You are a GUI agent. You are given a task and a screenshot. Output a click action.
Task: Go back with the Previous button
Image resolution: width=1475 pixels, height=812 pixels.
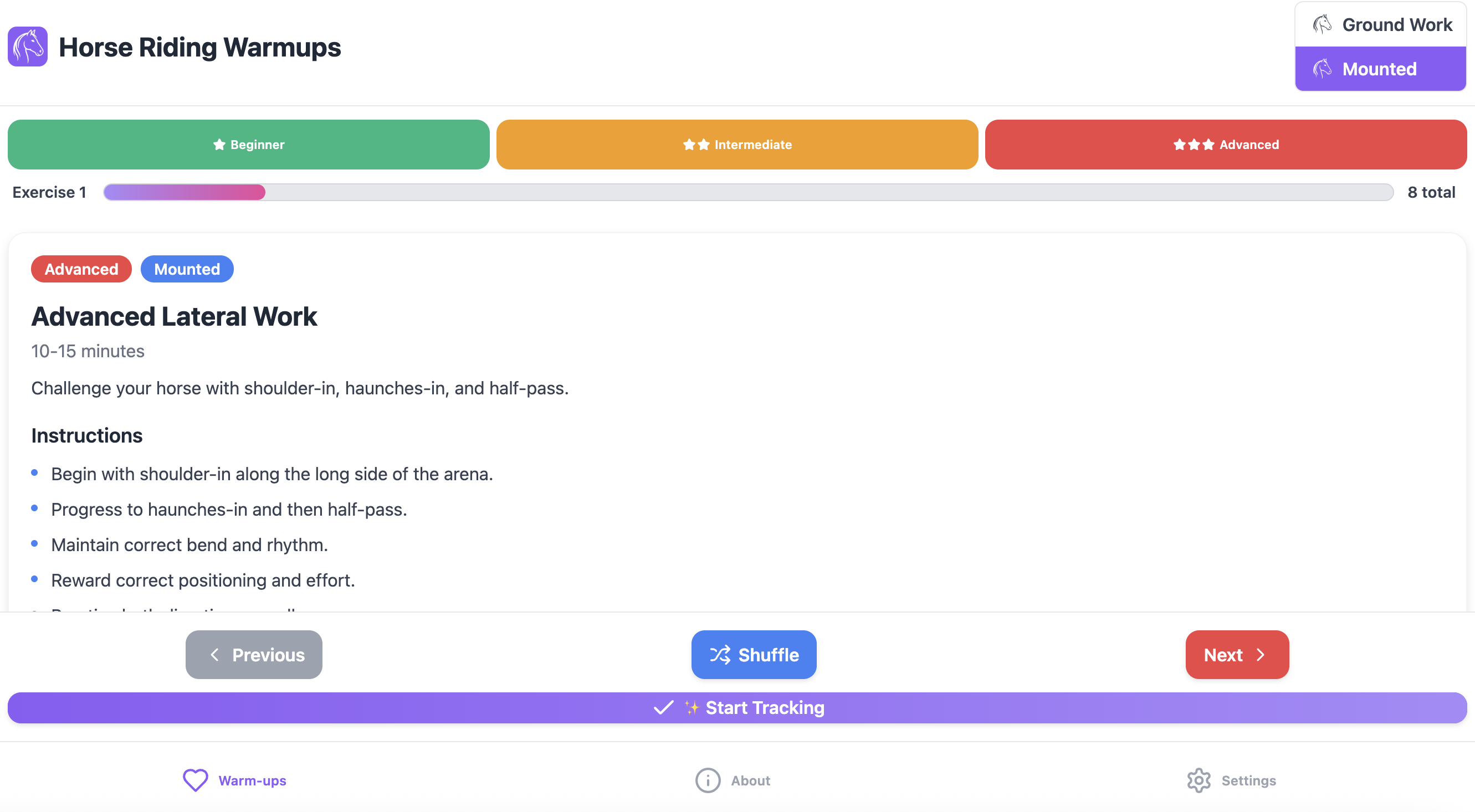254,655
